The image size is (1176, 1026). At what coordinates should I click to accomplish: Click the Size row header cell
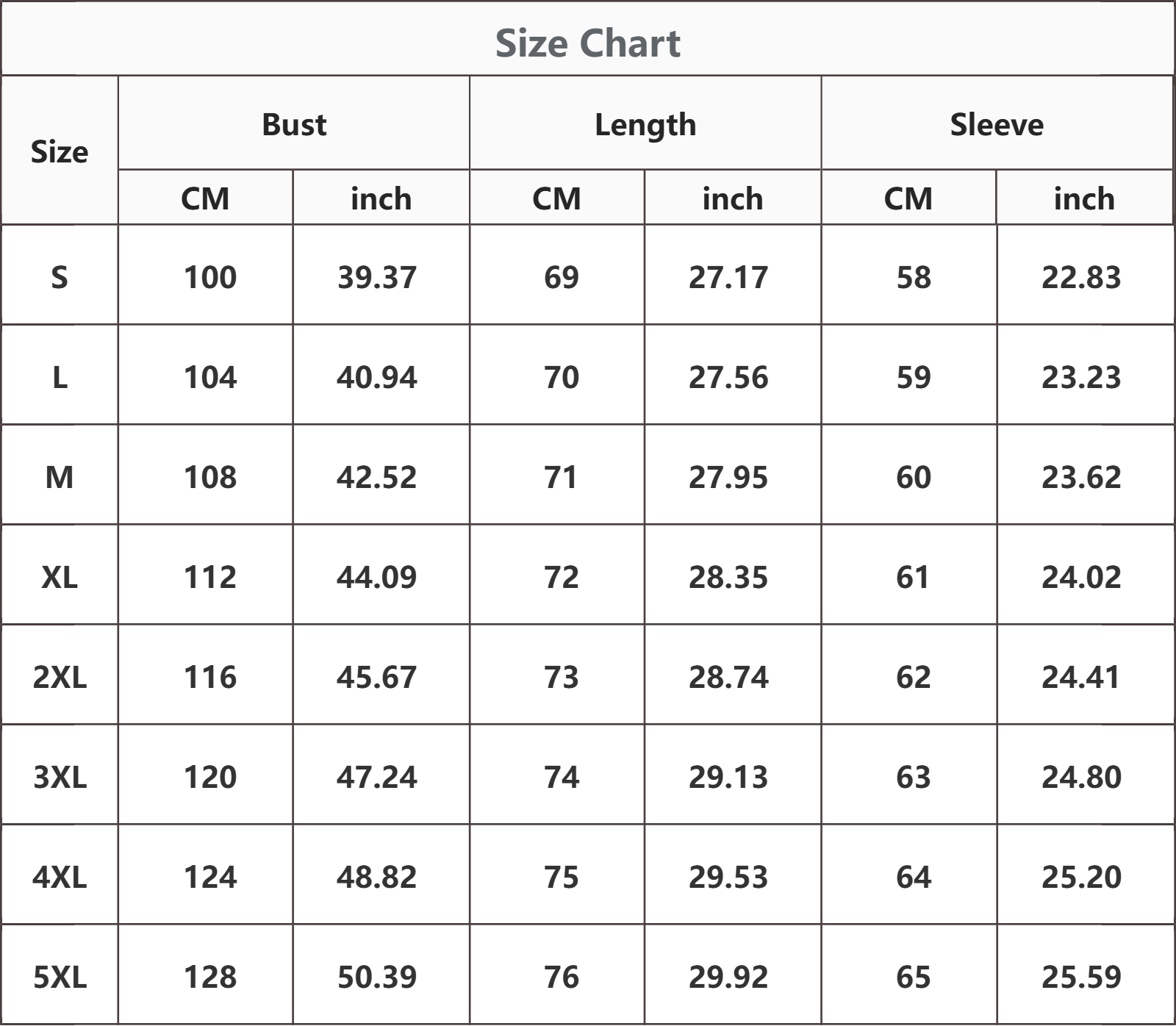tap(60, 151)
